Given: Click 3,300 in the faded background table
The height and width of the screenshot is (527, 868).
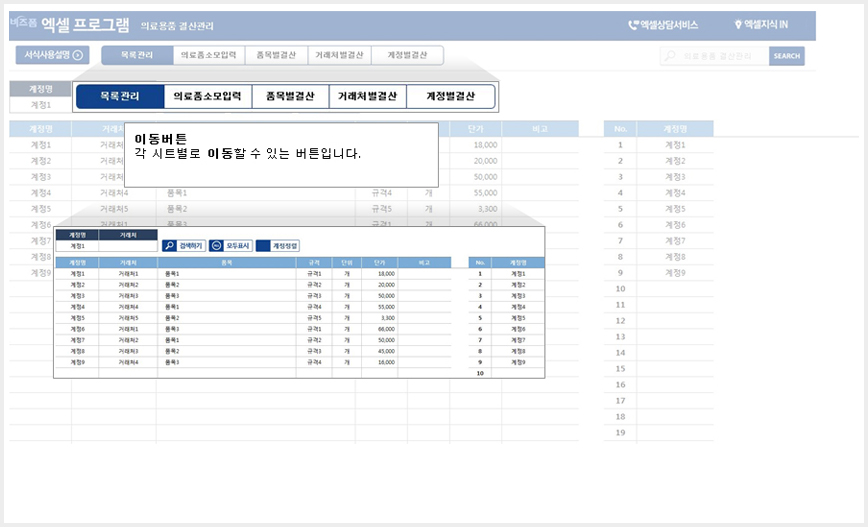Looking at the screenshot, I should click(488, 209).
